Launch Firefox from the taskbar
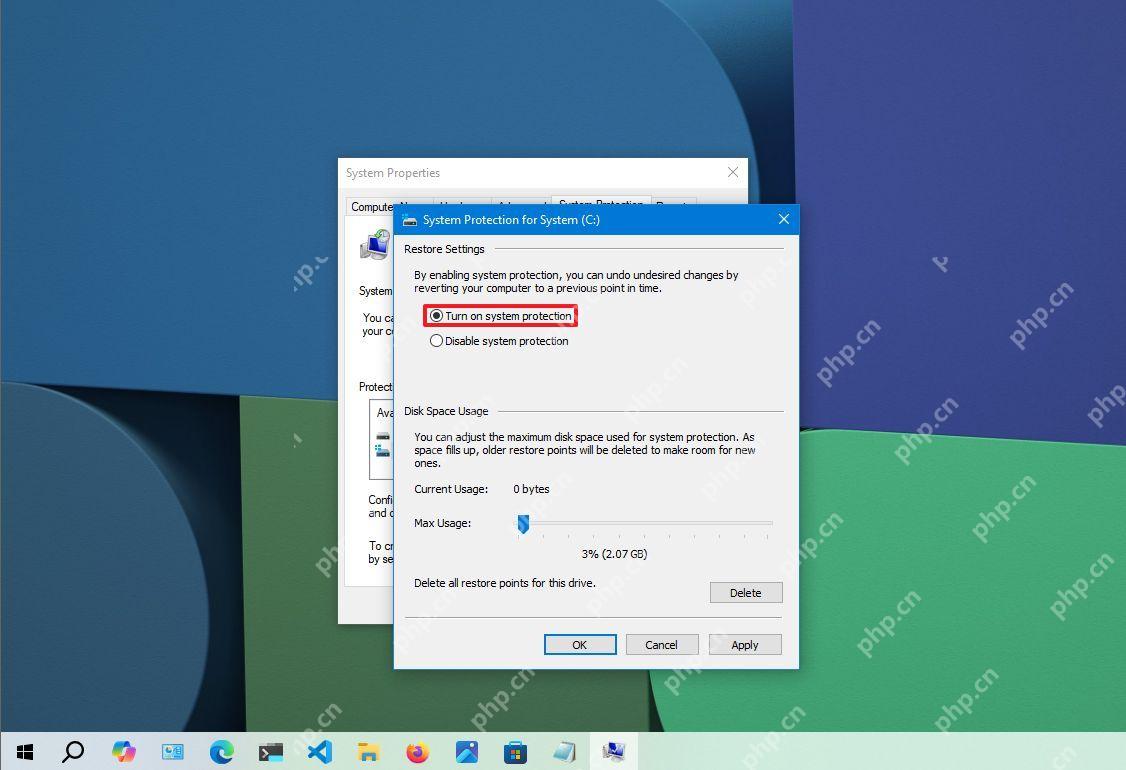The image size is (1126, 770). 417,752
